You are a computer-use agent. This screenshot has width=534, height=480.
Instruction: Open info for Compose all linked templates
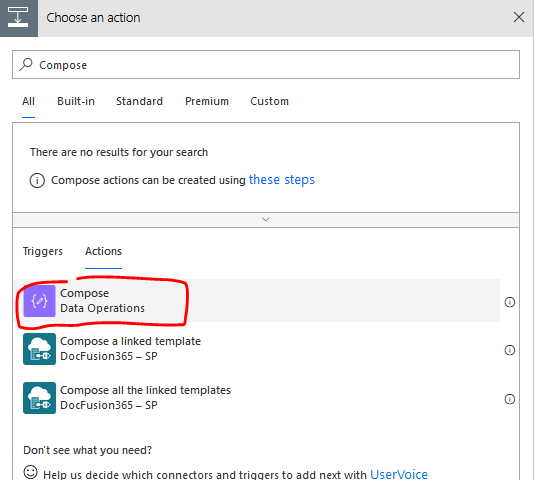click(x=509, y=399)
